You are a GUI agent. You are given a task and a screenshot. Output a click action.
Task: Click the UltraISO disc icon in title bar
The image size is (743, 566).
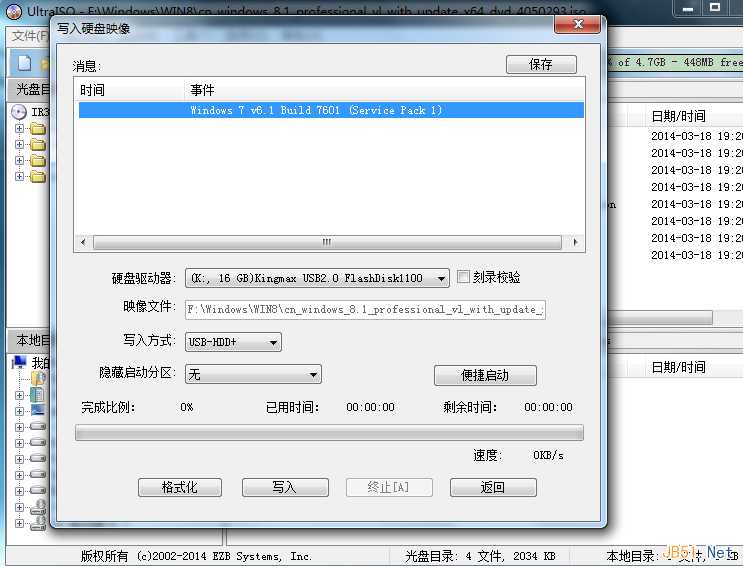14,11
